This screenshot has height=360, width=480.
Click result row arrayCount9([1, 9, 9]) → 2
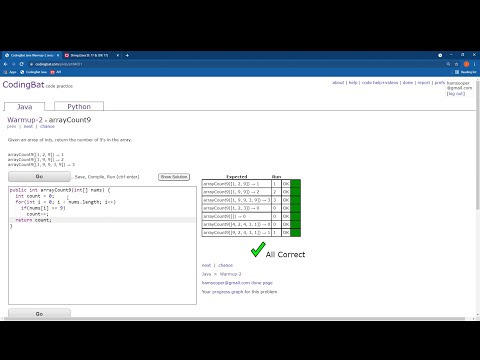pyautogui.click(x=251, y=192)
